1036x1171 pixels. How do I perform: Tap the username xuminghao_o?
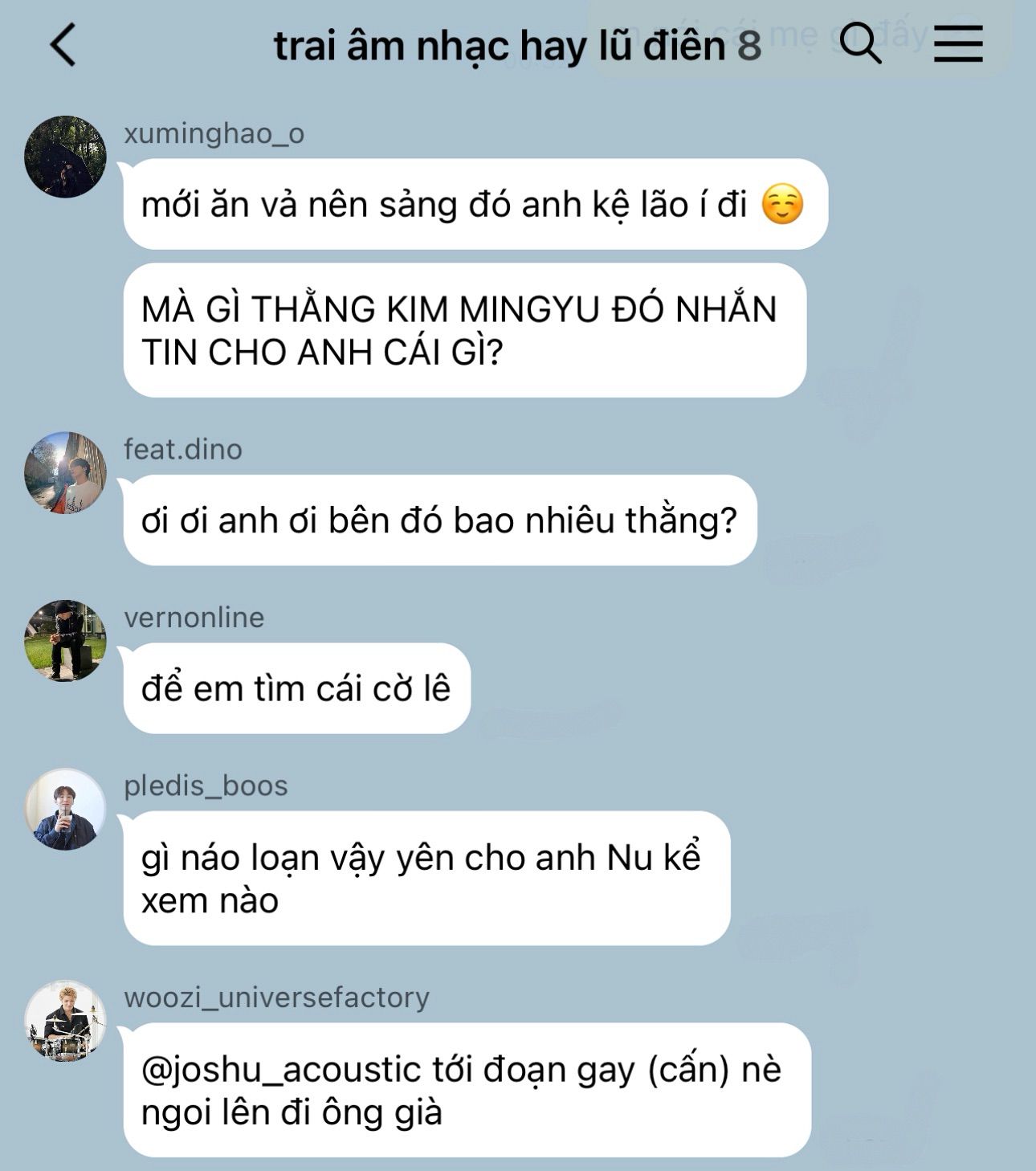(214, 133)
